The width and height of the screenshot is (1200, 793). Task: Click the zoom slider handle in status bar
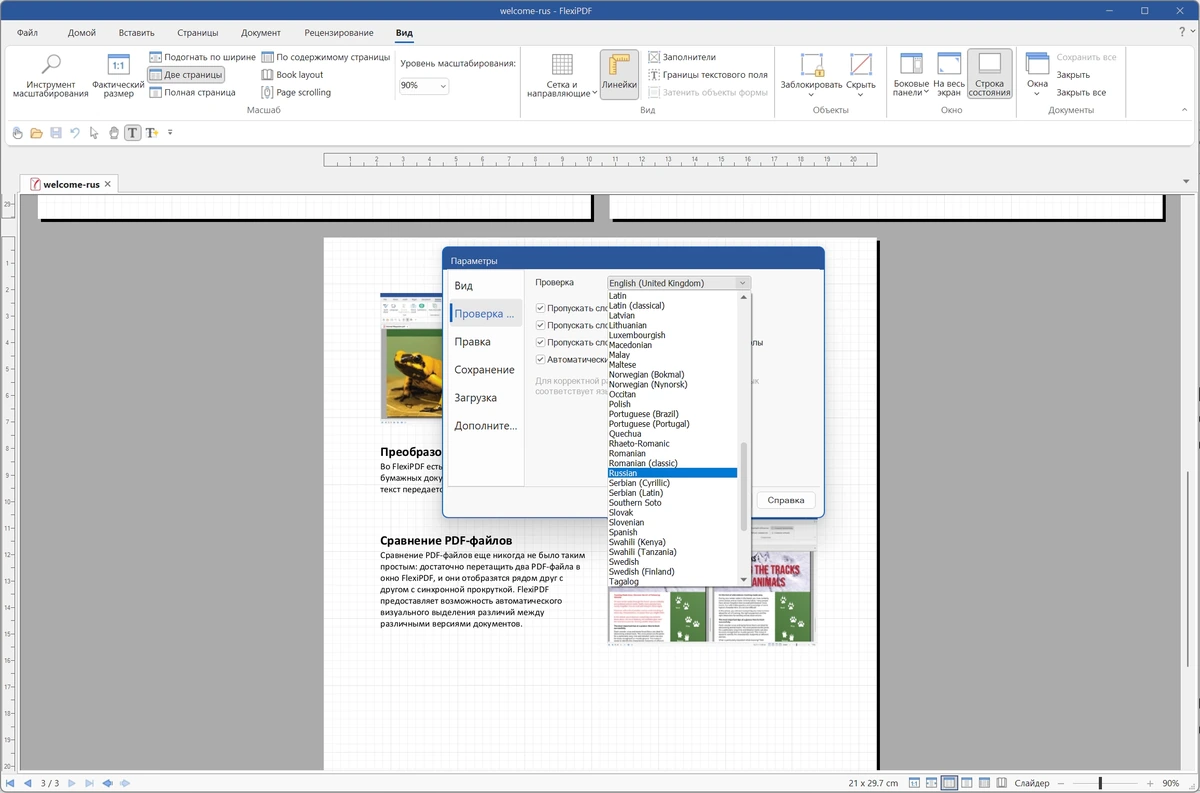(x=1100, y=783)
